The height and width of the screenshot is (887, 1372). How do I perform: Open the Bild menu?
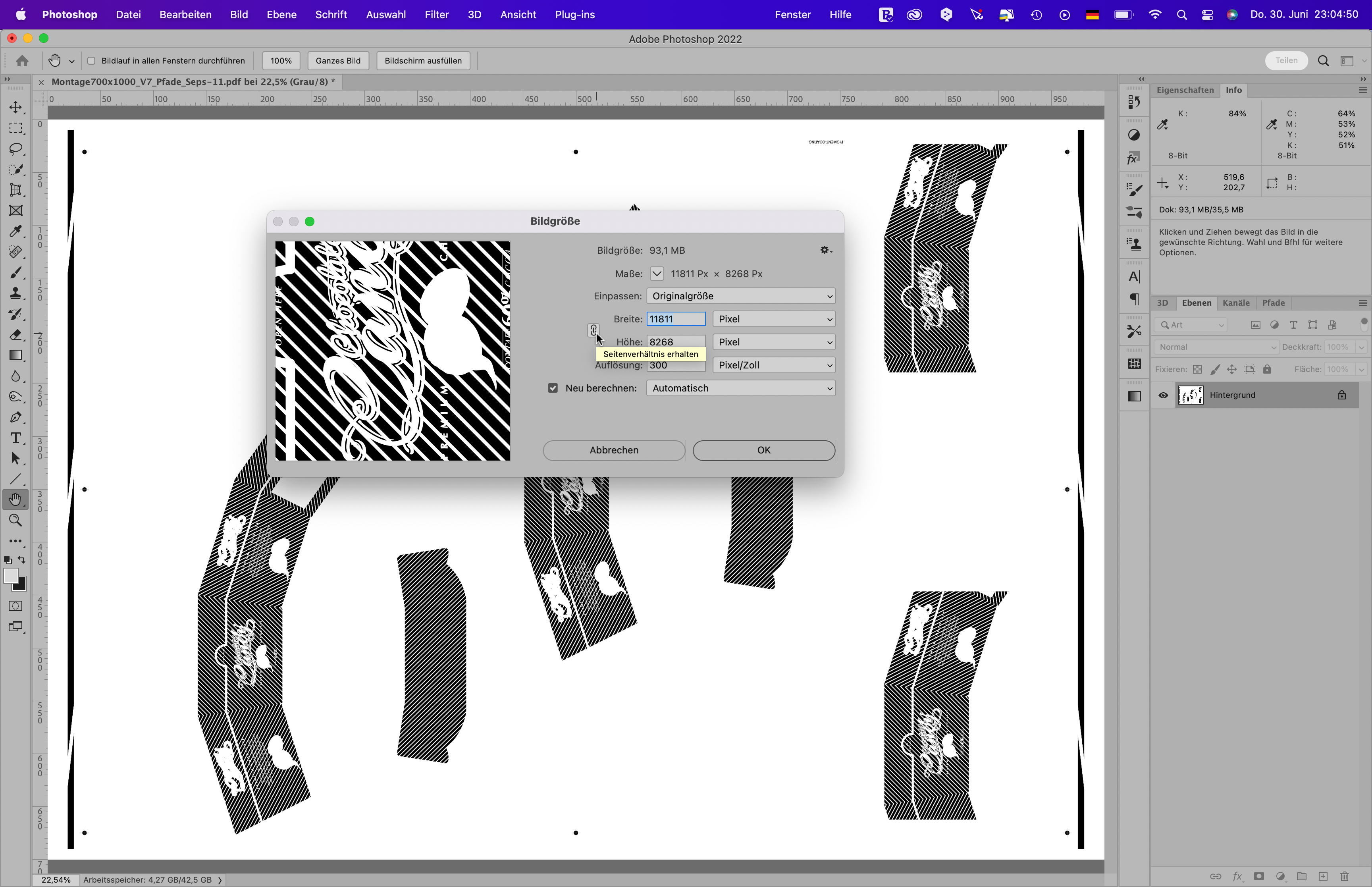point(239,14)
